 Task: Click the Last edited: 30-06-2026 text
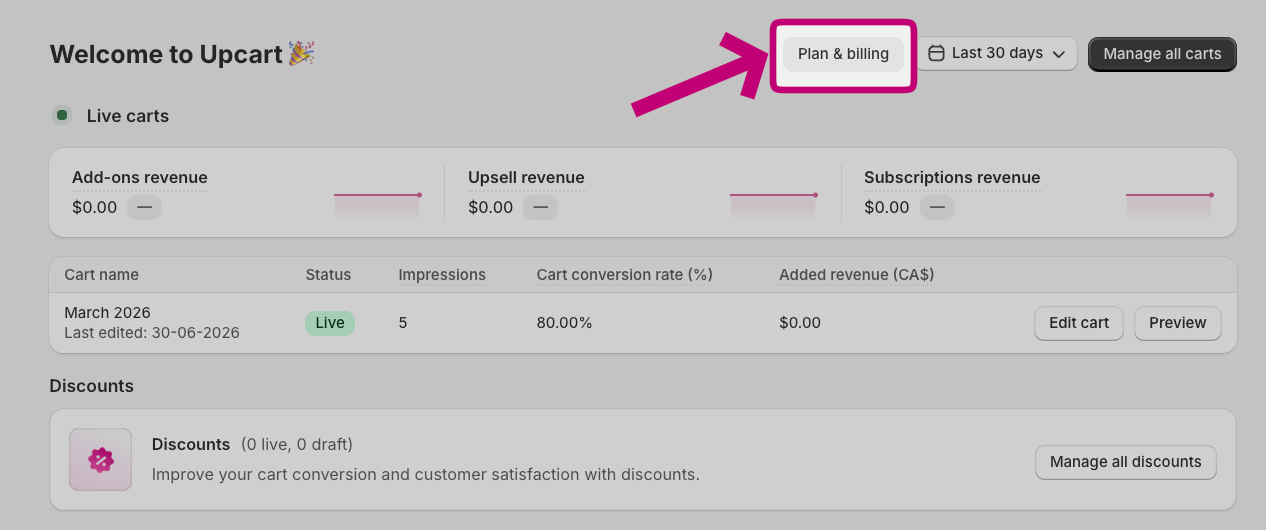(x=152, y=333)
